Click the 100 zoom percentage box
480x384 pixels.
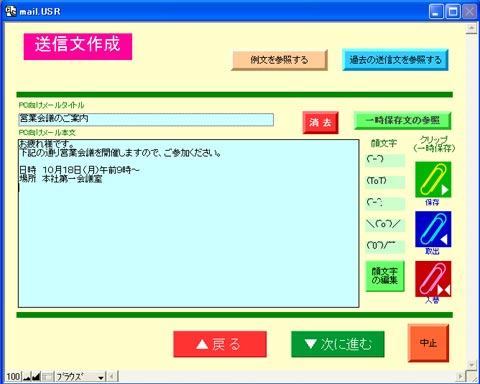13,377
